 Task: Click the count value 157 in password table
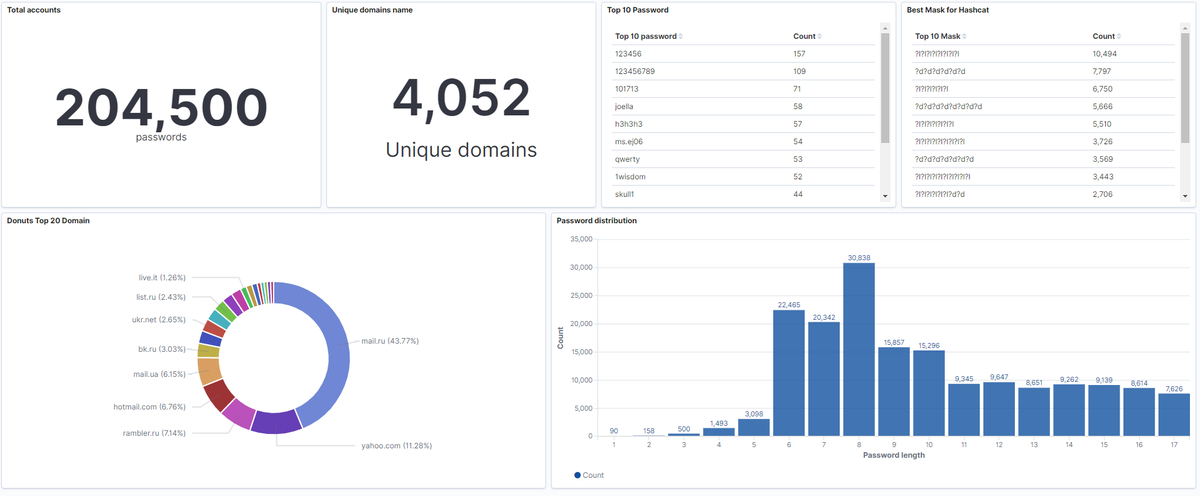coord(799,53)
